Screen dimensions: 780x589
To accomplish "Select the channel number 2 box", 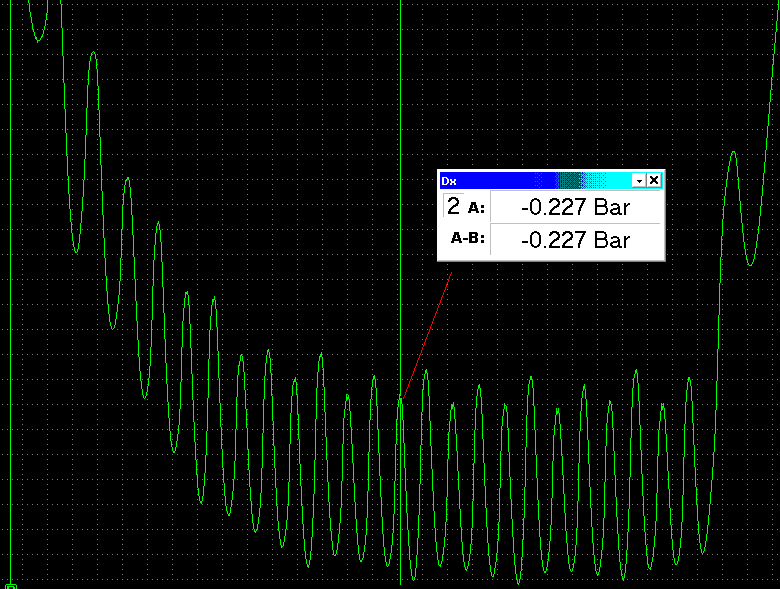I will [x=453, y=206].
